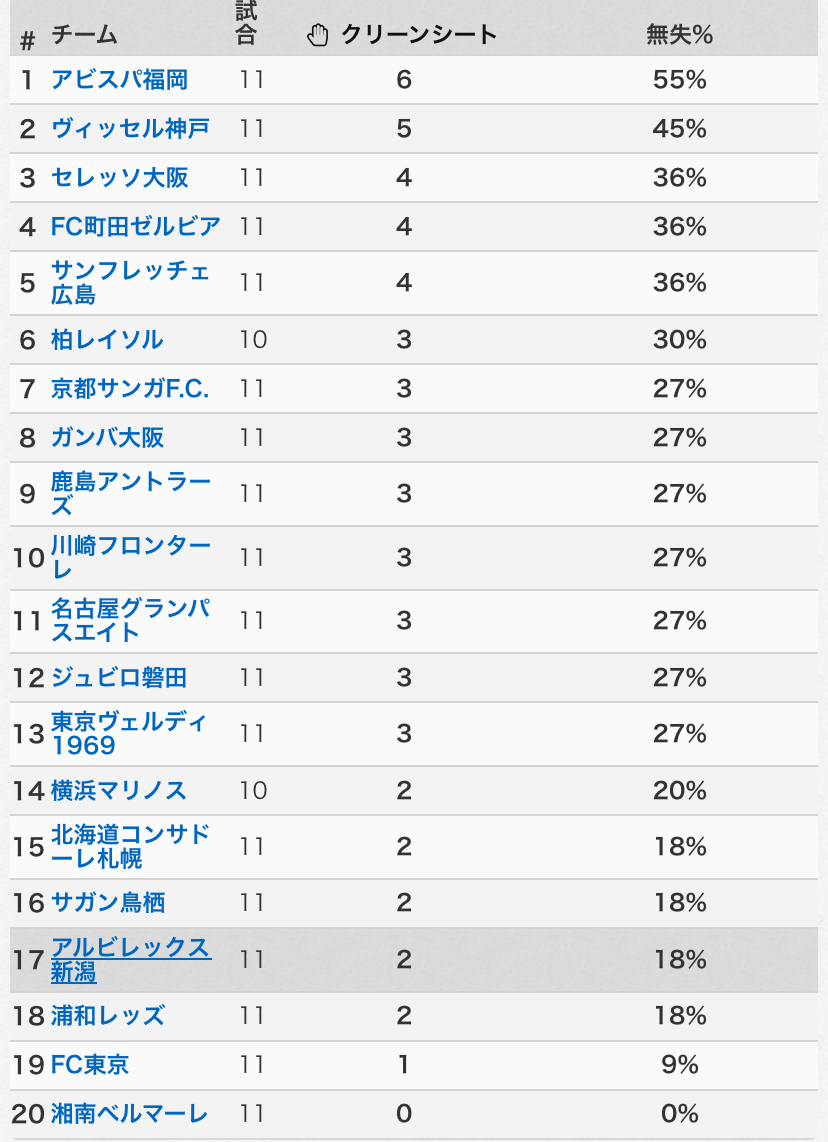Screen dimensions: 828x1142
Task: Select 鹿島アントラーズ team link
Action: click(130, 493)
